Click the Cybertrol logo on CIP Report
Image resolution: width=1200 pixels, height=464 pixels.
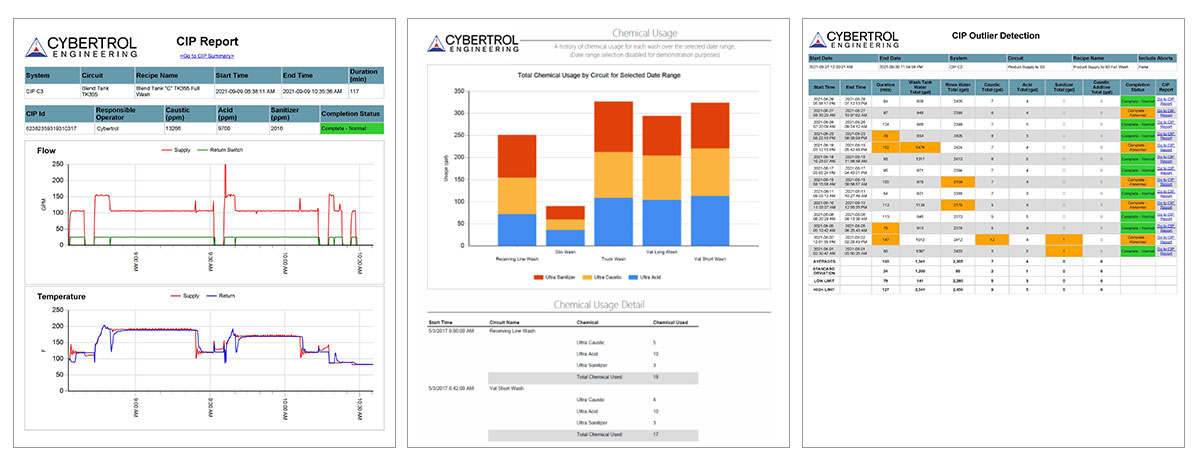[82, 46]
